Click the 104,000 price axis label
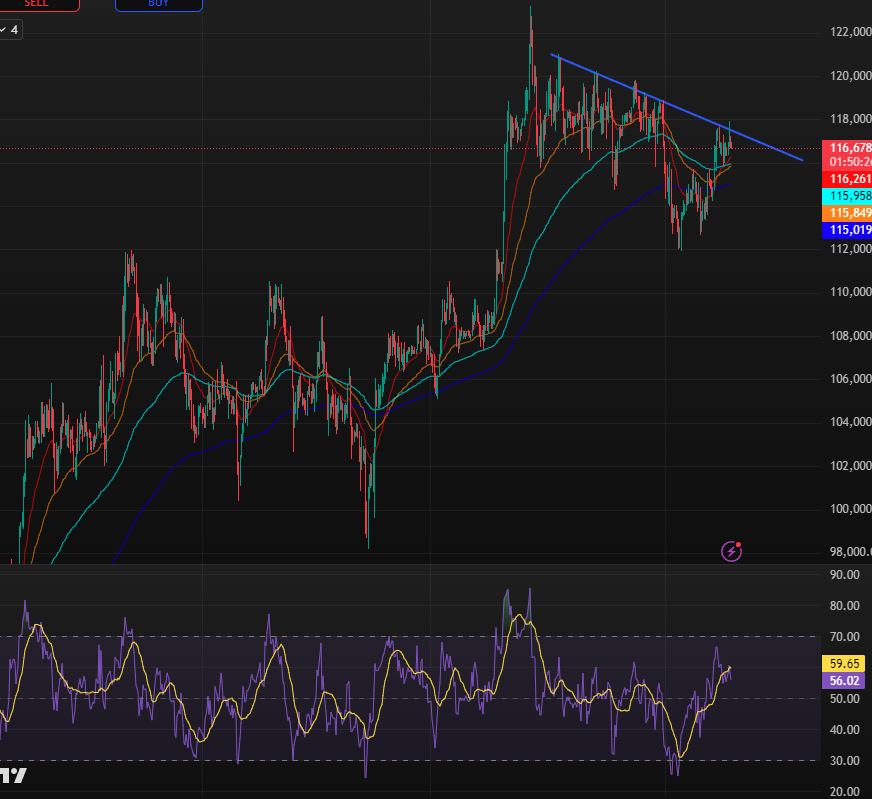872x799 pixels. [x=850, y=422]
